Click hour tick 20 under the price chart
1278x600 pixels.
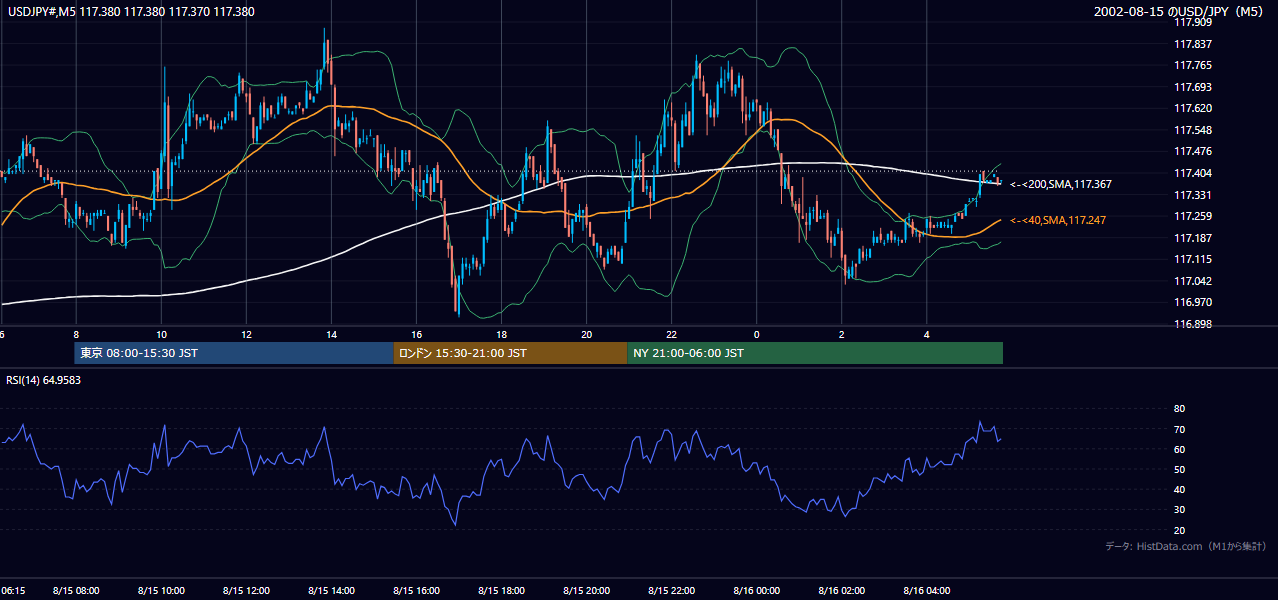pyautogui.click(x=586, y=335)
